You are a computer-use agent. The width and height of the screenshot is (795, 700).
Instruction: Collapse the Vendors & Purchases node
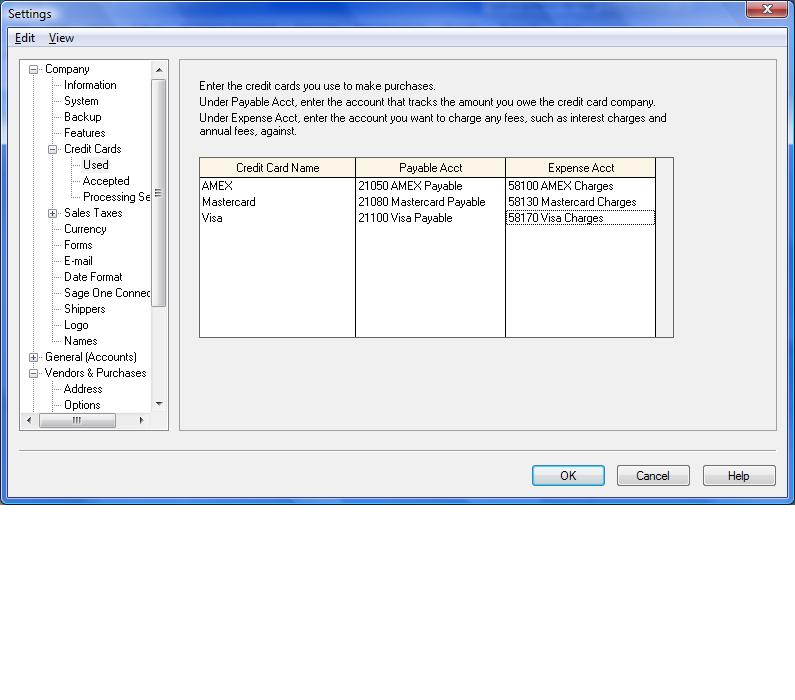[x=33, y=374]
